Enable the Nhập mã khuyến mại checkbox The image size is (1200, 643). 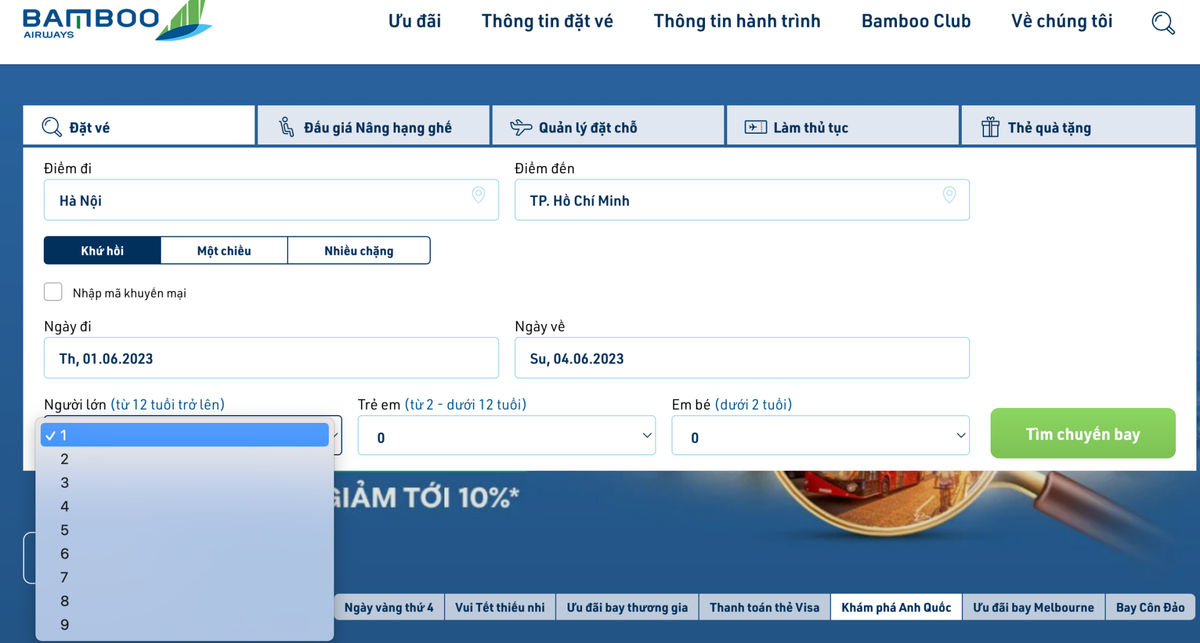pyautogui.click(x=53, y=292)
